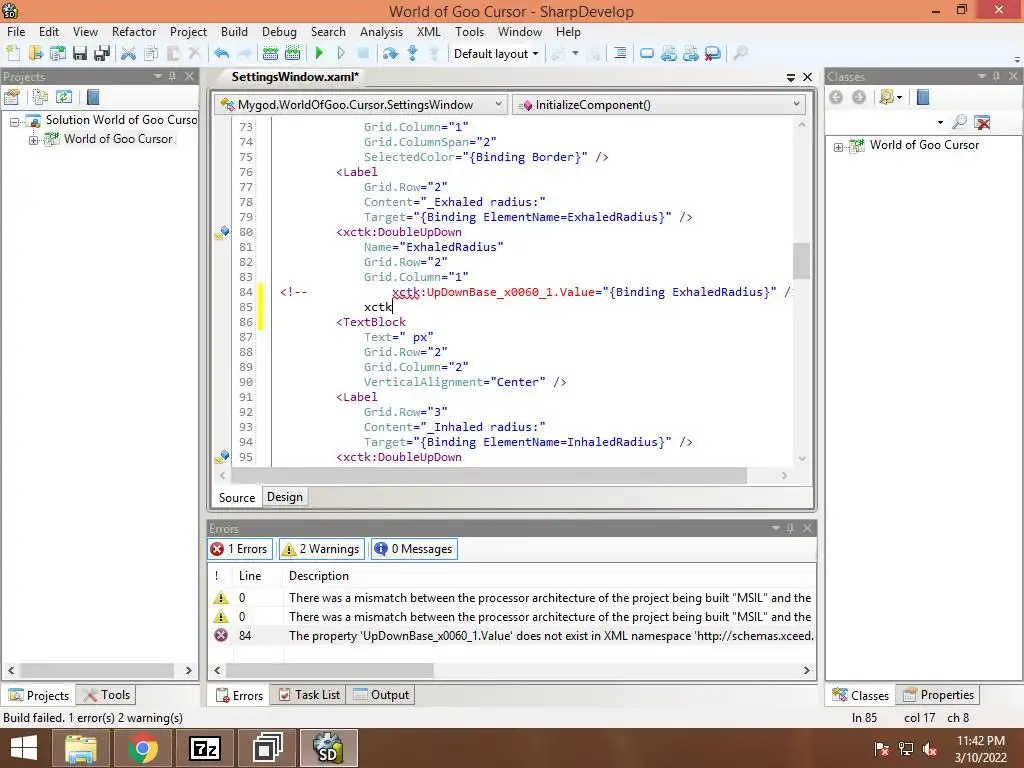Click the Show All Files icon in Projects panel

coord(40,97)
